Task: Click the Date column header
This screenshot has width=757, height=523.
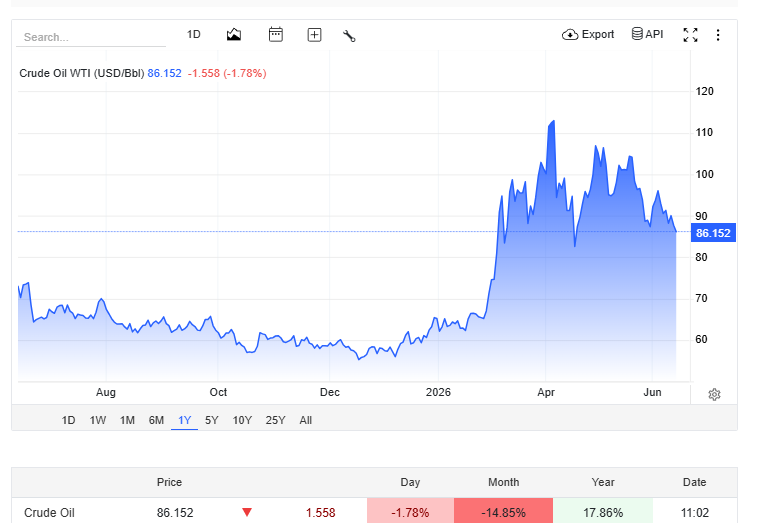Action: click(x=694, y=482)
